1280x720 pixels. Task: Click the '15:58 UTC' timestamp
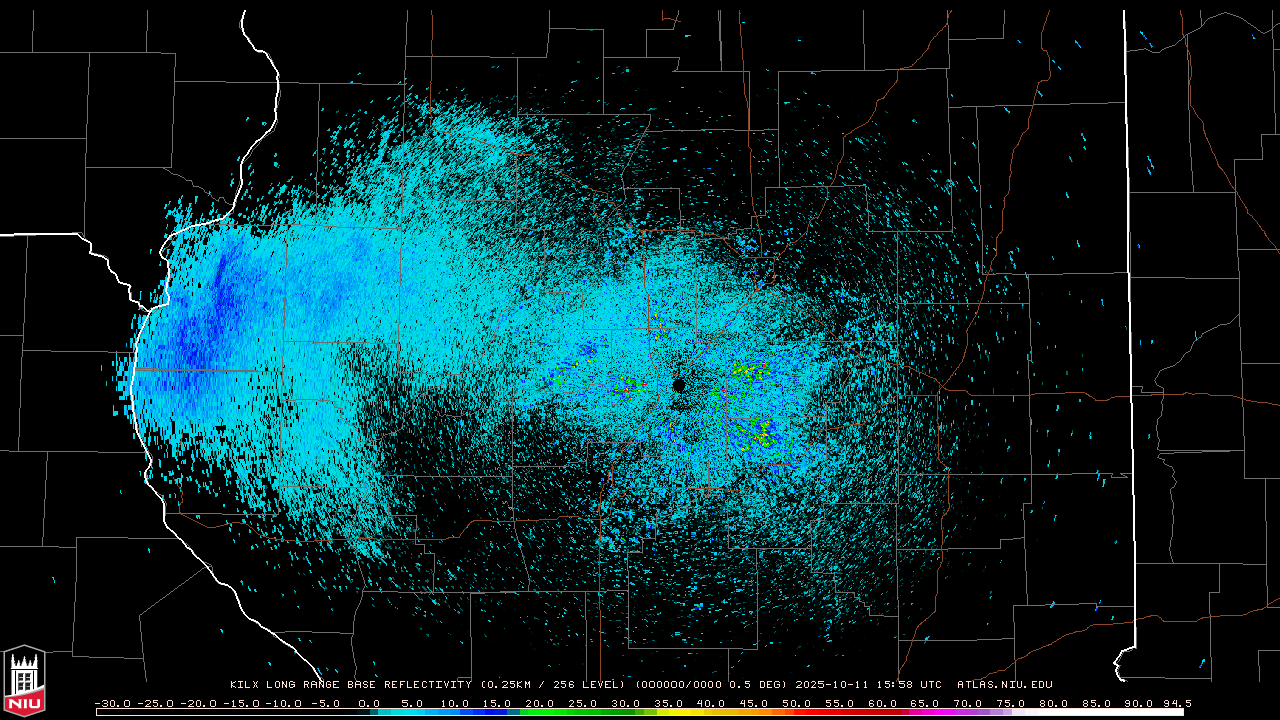[x=909, y=685]
